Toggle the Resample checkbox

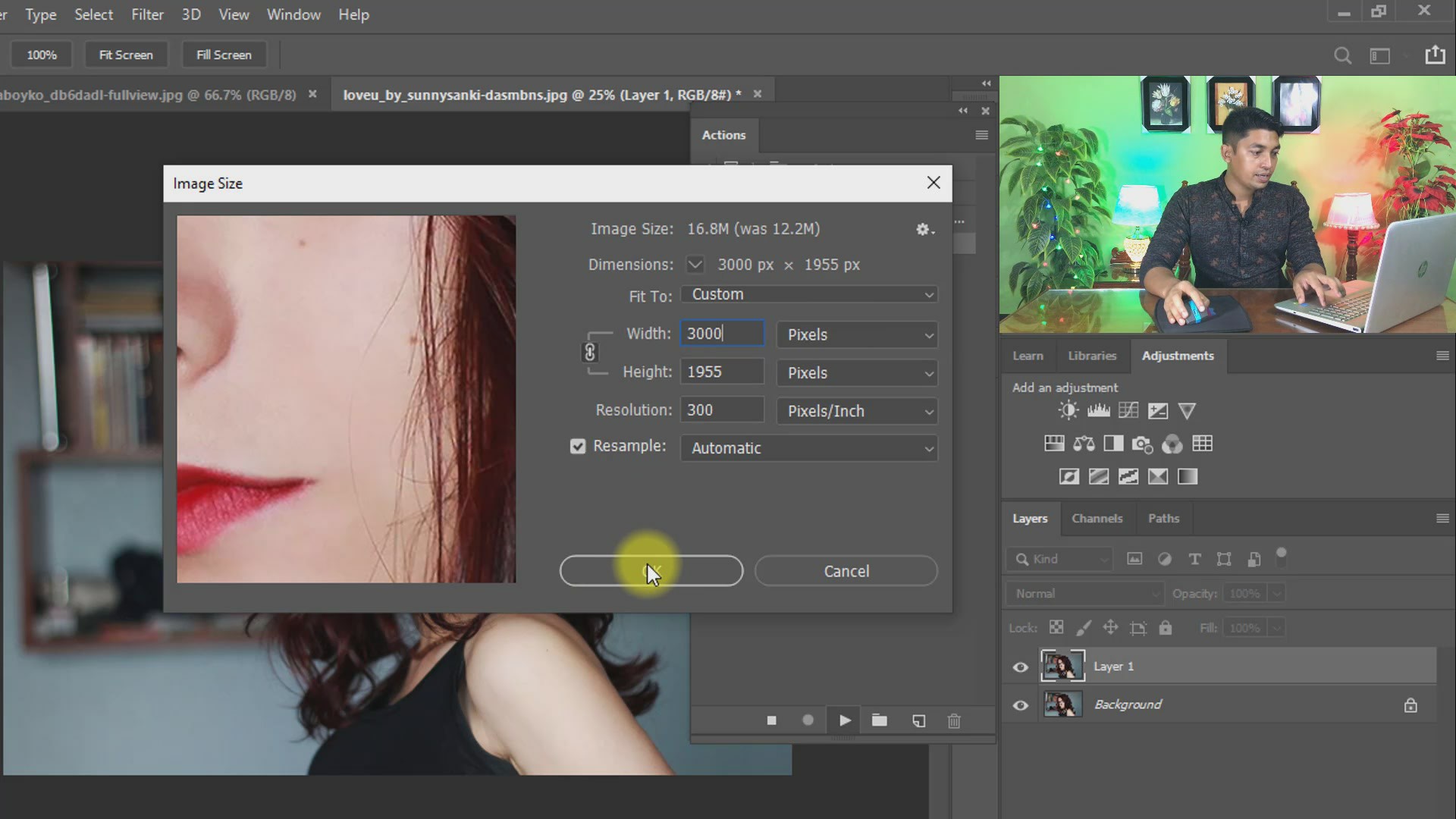pyautogui.click(x=578, y=447)
